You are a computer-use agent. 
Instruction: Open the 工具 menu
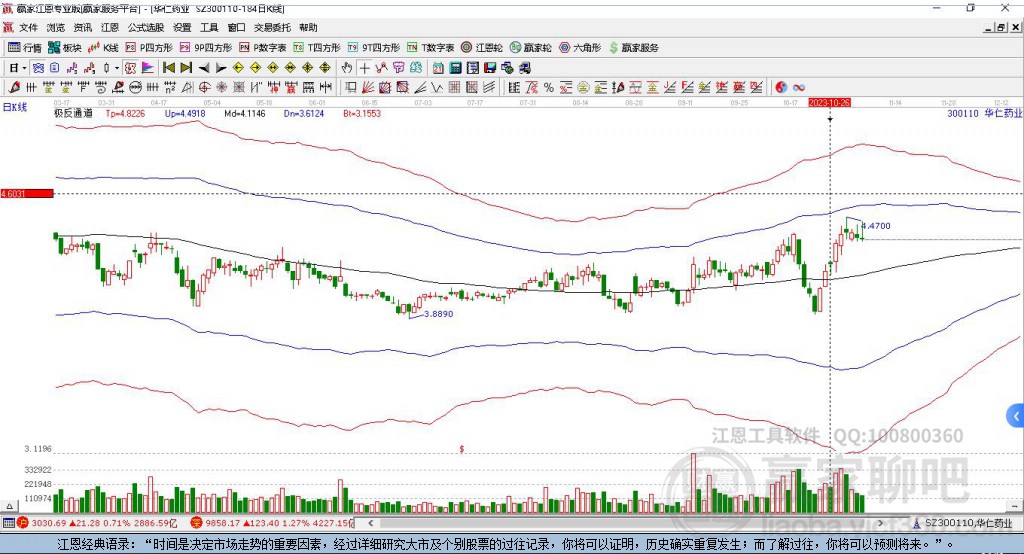click(209, 27)
